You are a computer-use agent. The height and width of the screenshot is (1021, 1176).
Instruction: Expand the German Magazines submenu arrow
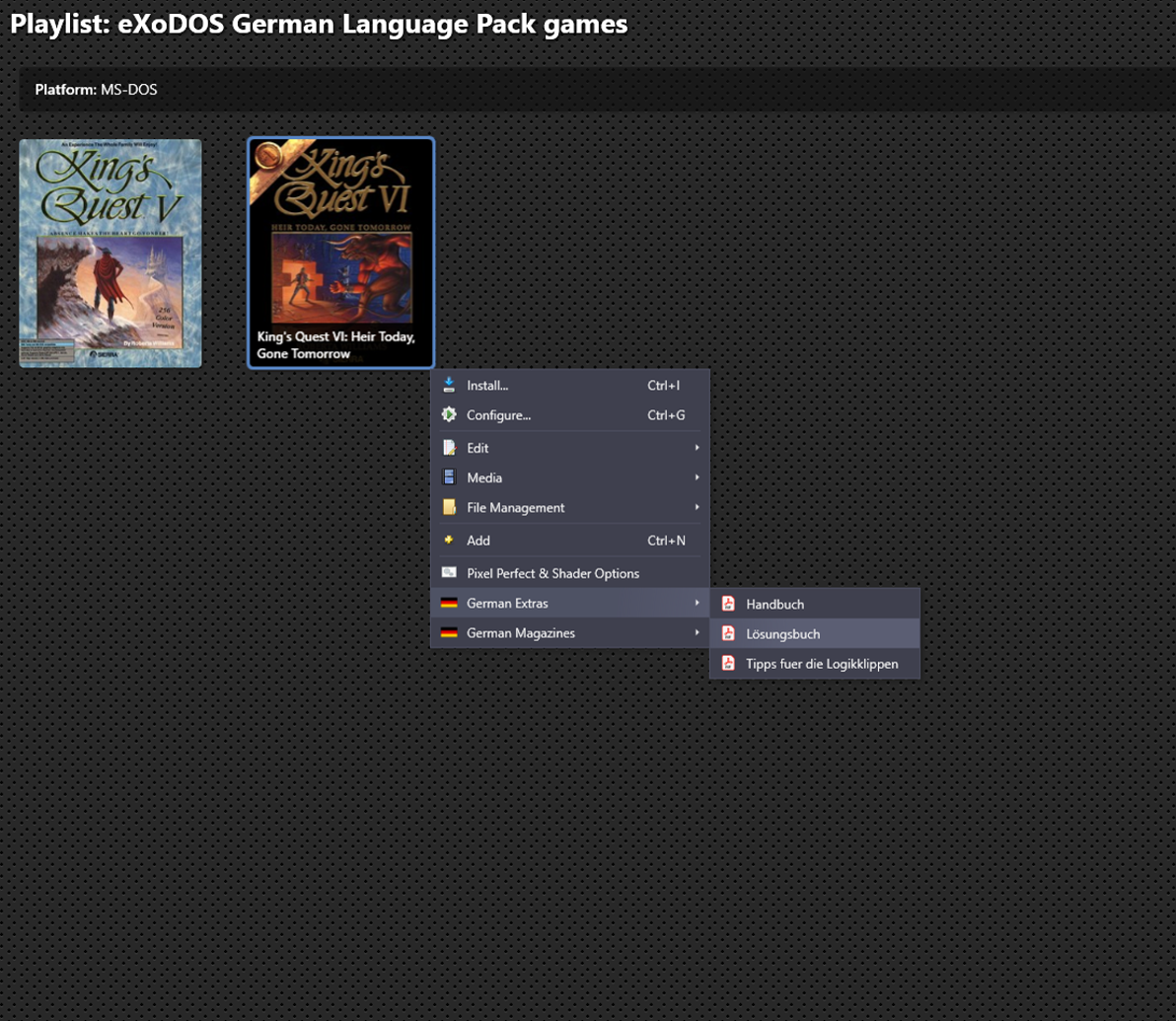[697, 632]
